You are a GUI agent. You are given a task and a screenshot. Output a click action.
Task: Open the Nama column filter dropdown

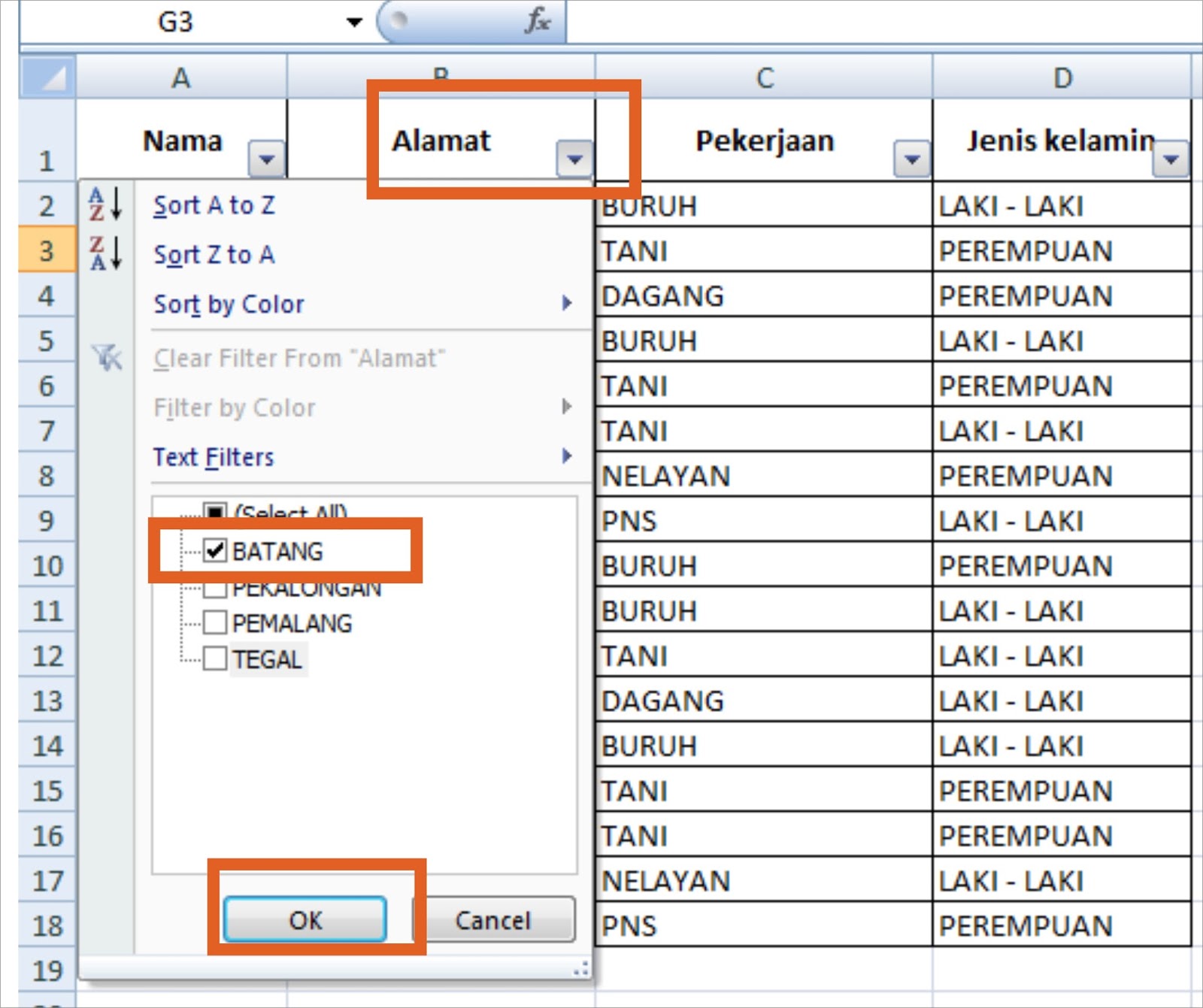(265, 159)
